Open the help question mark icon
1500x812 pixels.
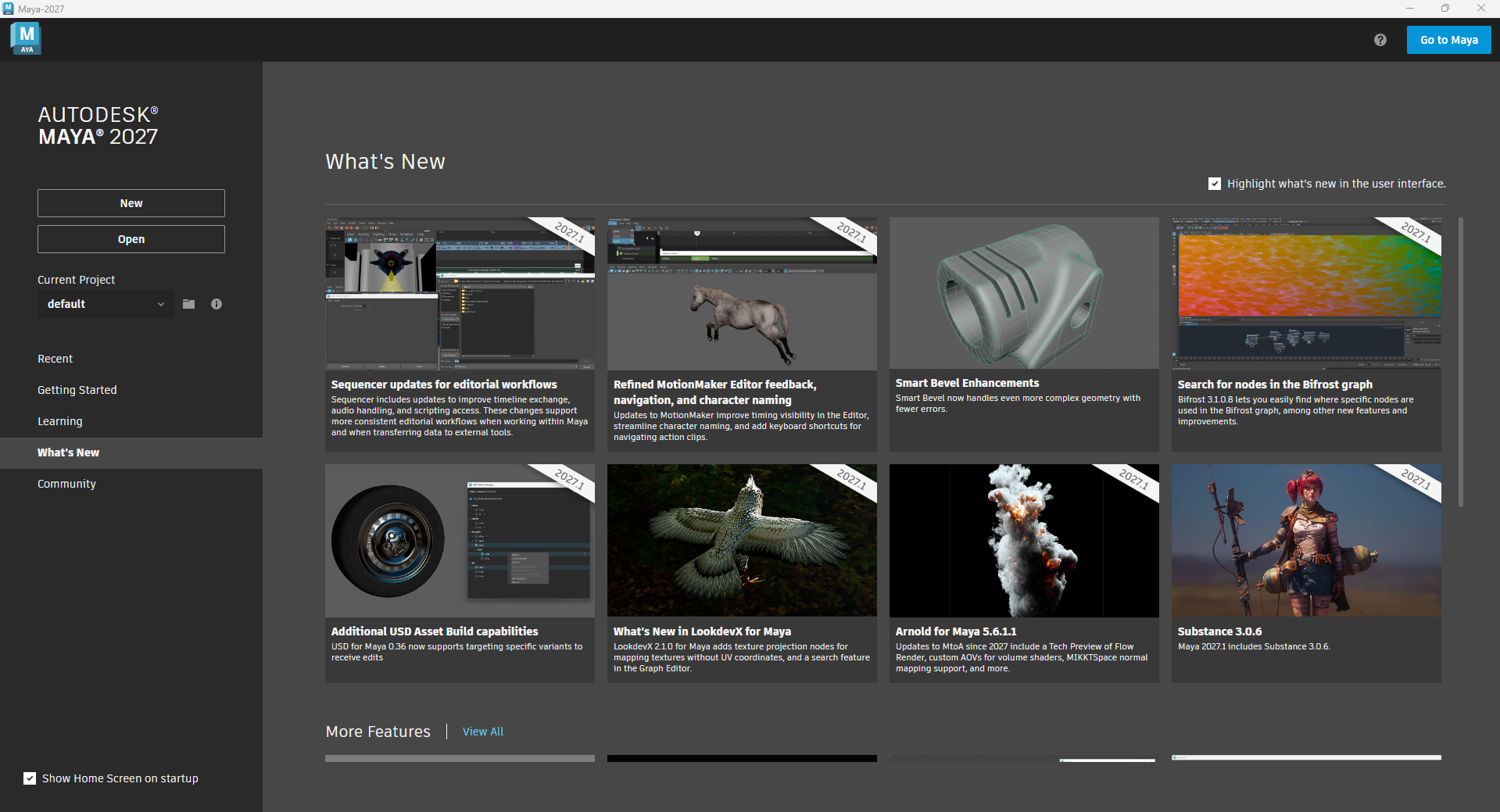point(1380,40)
